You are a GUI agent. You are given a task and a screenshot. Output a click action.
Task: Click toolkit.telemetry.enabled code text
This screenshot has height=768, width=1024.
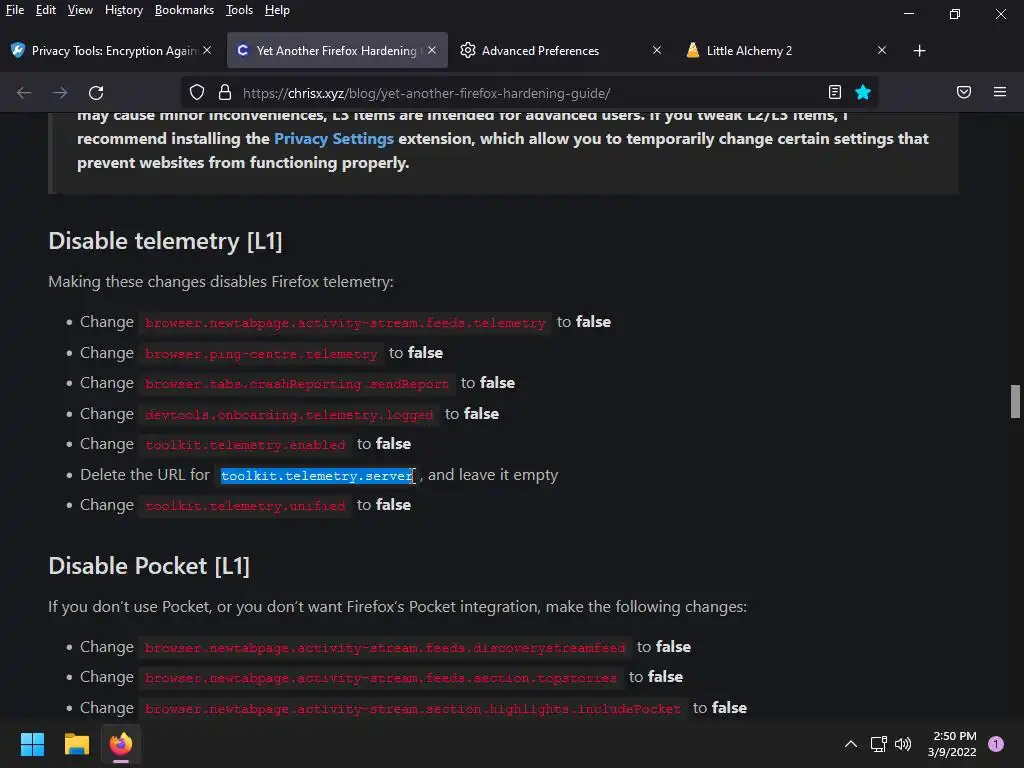tap(245, 444)
